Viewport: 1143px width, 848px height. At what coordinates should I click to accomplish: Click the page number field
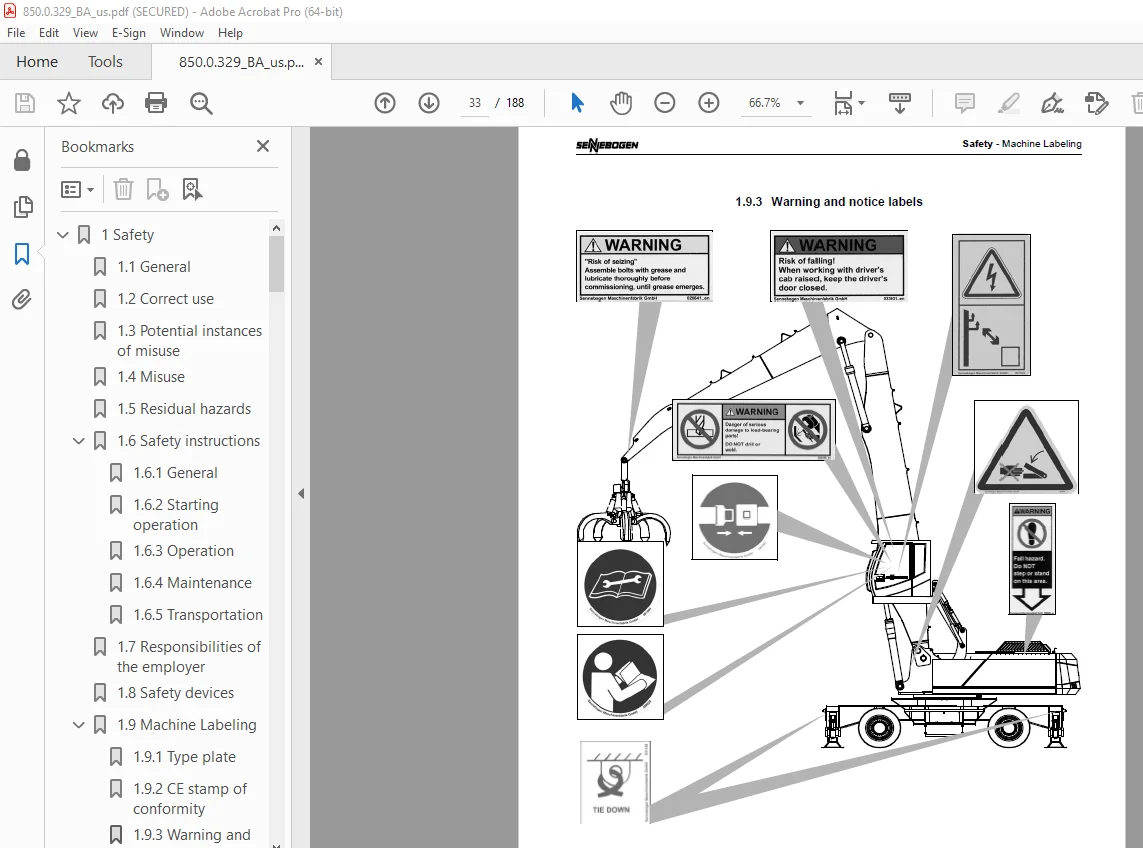475,103
